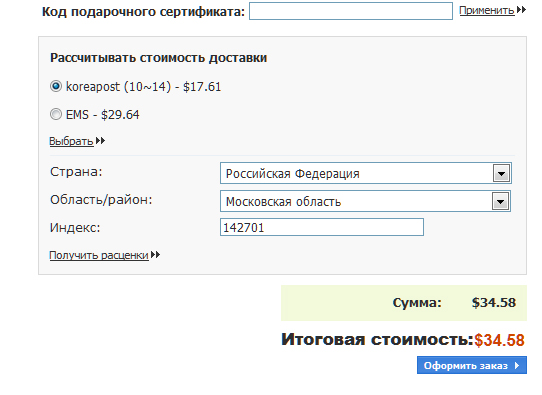This screenshot has width=542, height=395.
Task: Click the Оформить заказ button
Action: coord(472,365)
